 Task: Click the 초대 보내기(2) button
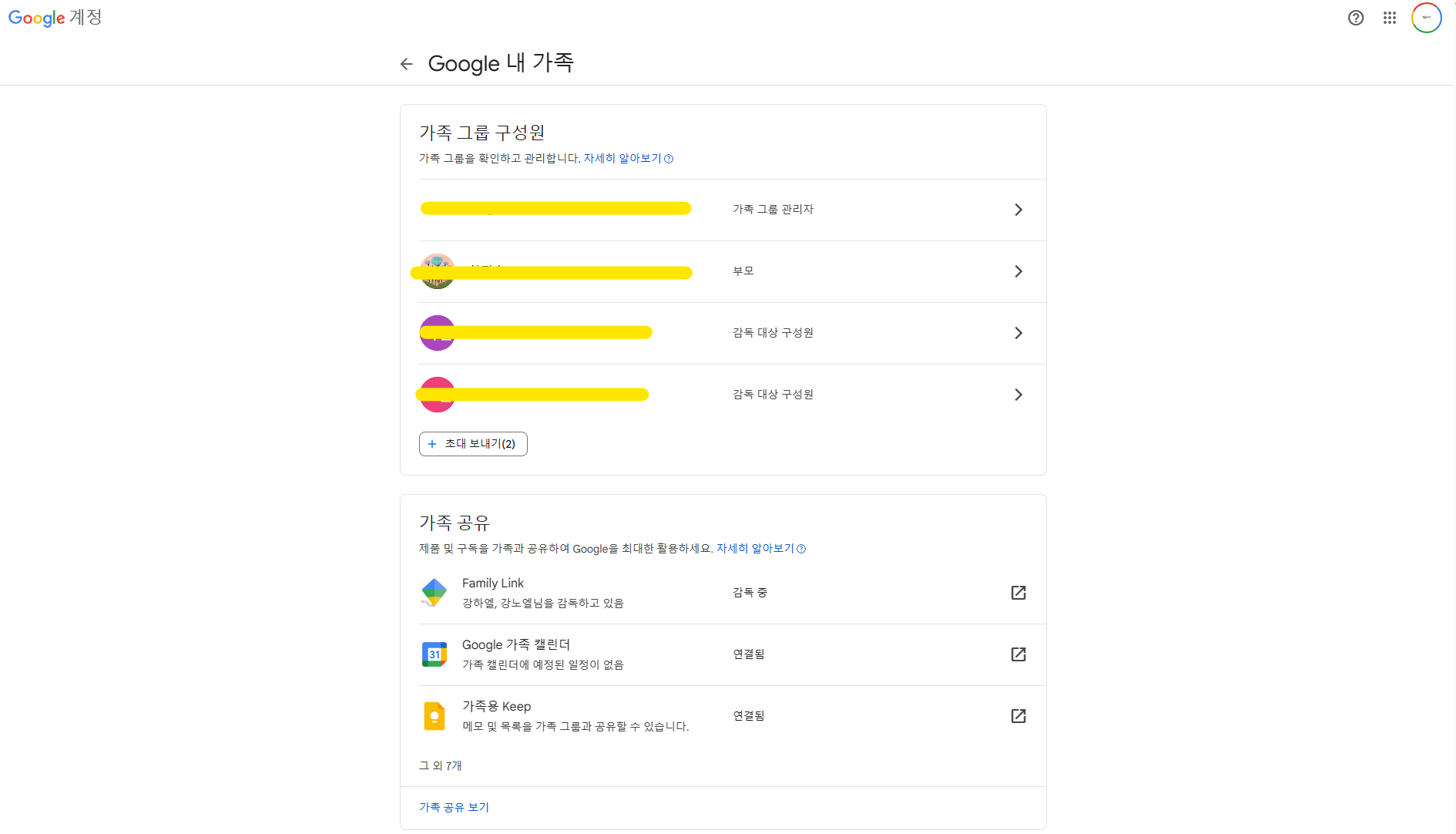click(473, 444)
